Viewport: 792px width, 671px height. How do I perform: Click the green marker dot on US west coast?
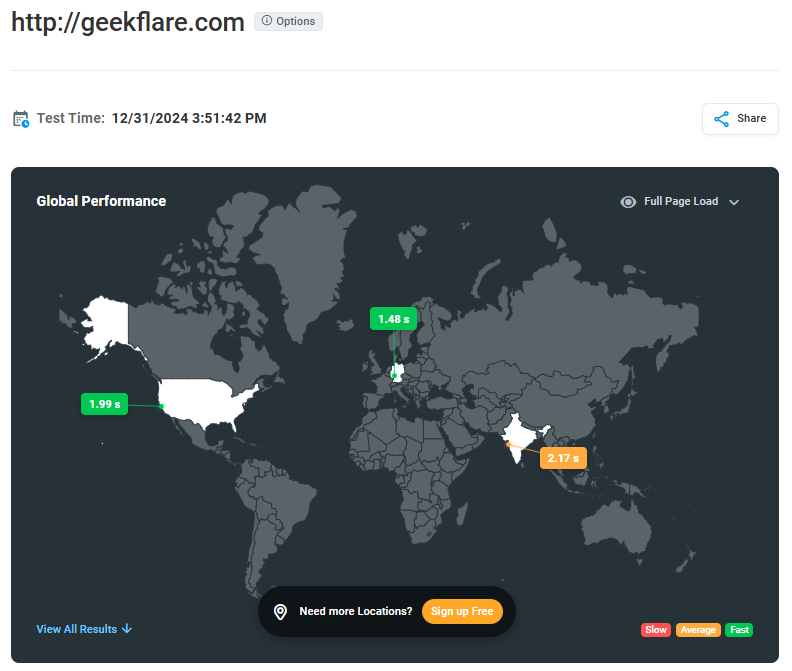coord(162,406)
